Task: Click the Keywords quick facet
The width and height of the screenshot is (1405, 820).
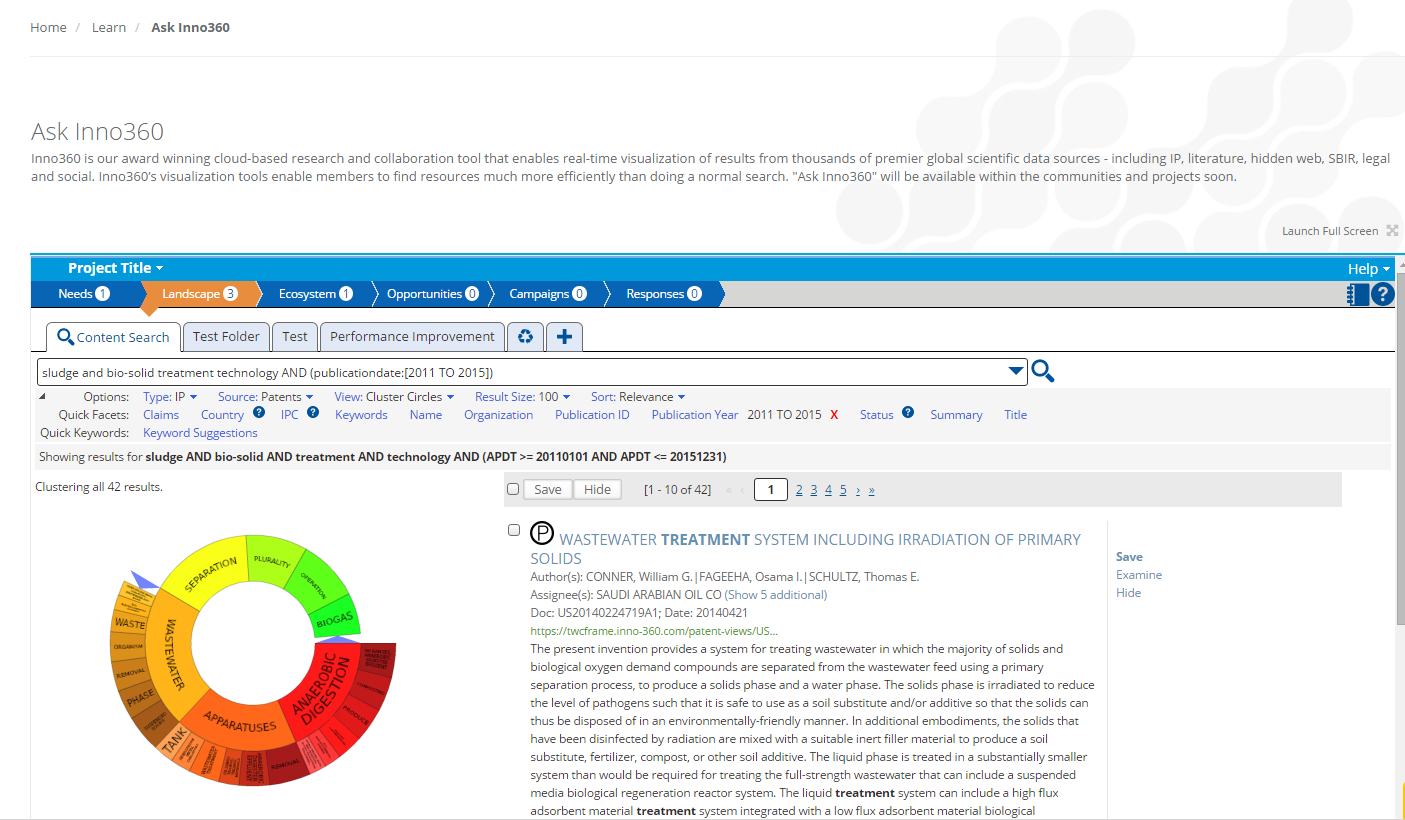Action: [361, 415]
